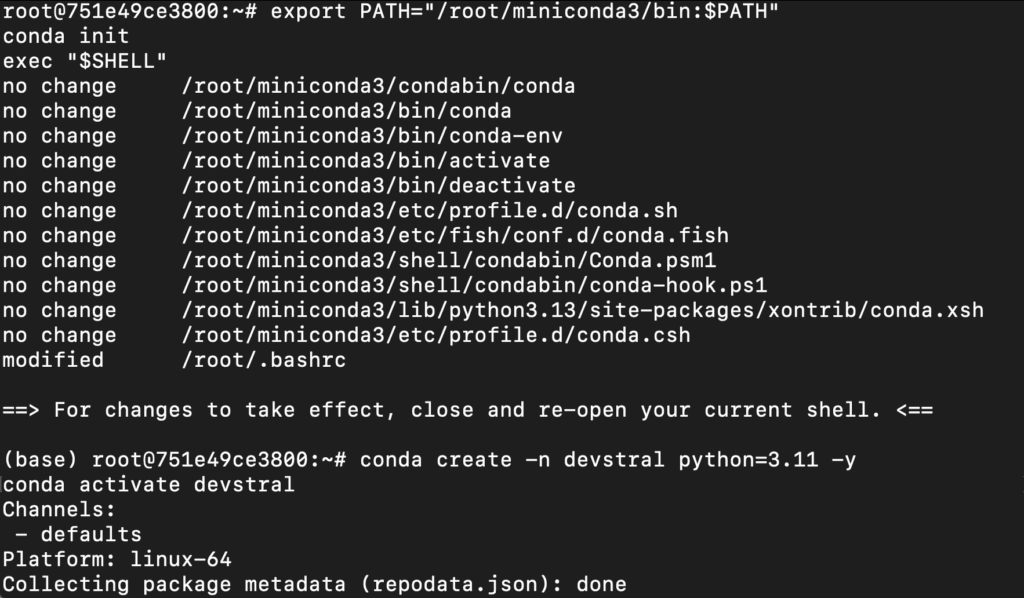Click the modified /root/.bashrc path
Screen dimensions: 1024x598
point(264,360)
